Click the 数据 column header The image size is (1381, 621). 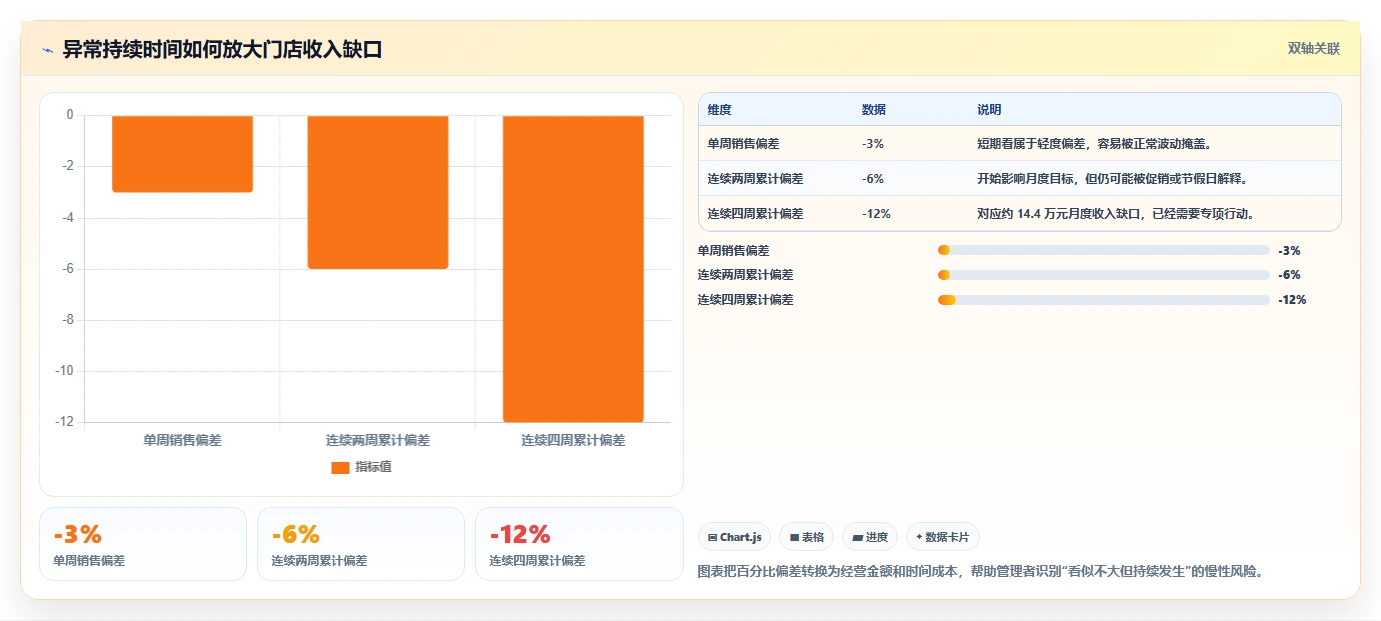pyautogui.click(x=873, y=110)
